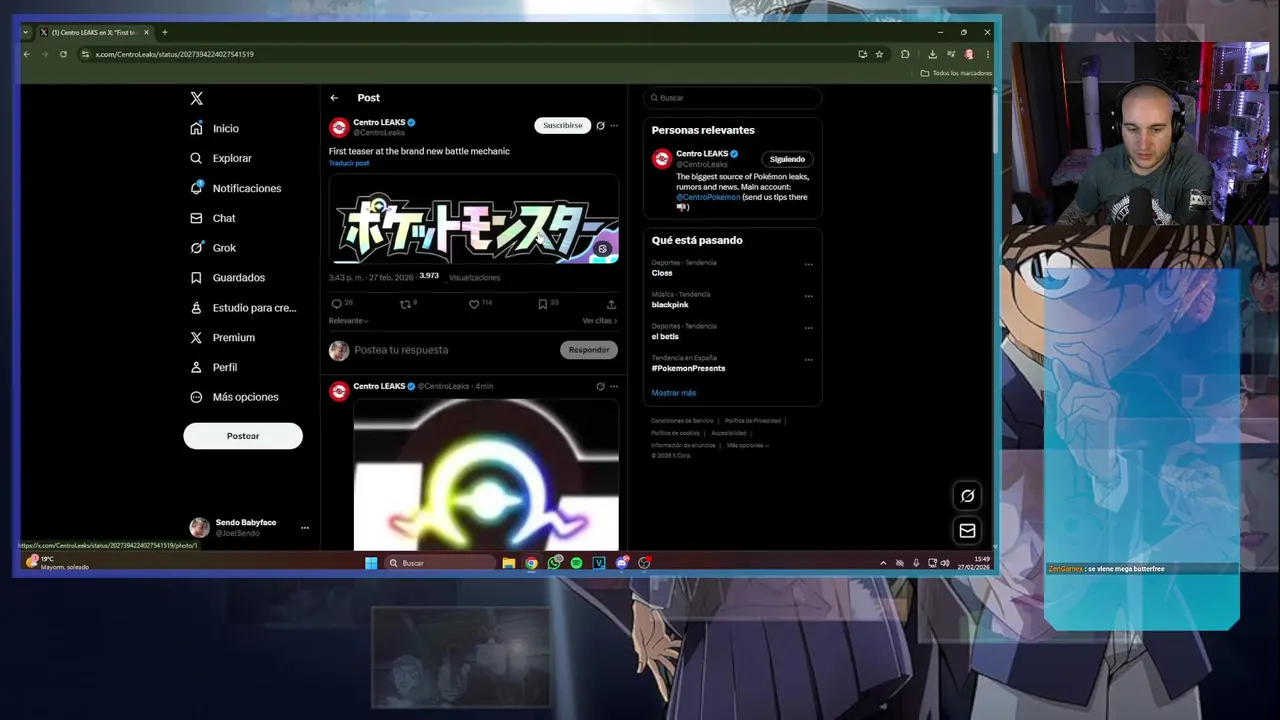Screen dimensions: 1280x720
Task: Open the Pokémon logo image in post
Action: pos(474,219)
